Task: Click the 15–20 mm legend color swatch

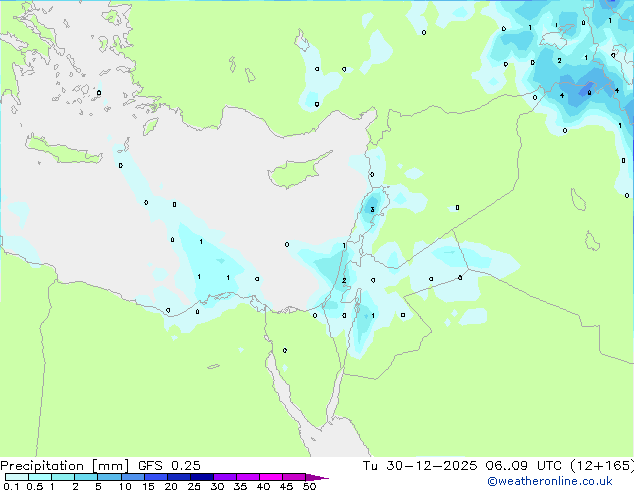Action: point(155,477)
